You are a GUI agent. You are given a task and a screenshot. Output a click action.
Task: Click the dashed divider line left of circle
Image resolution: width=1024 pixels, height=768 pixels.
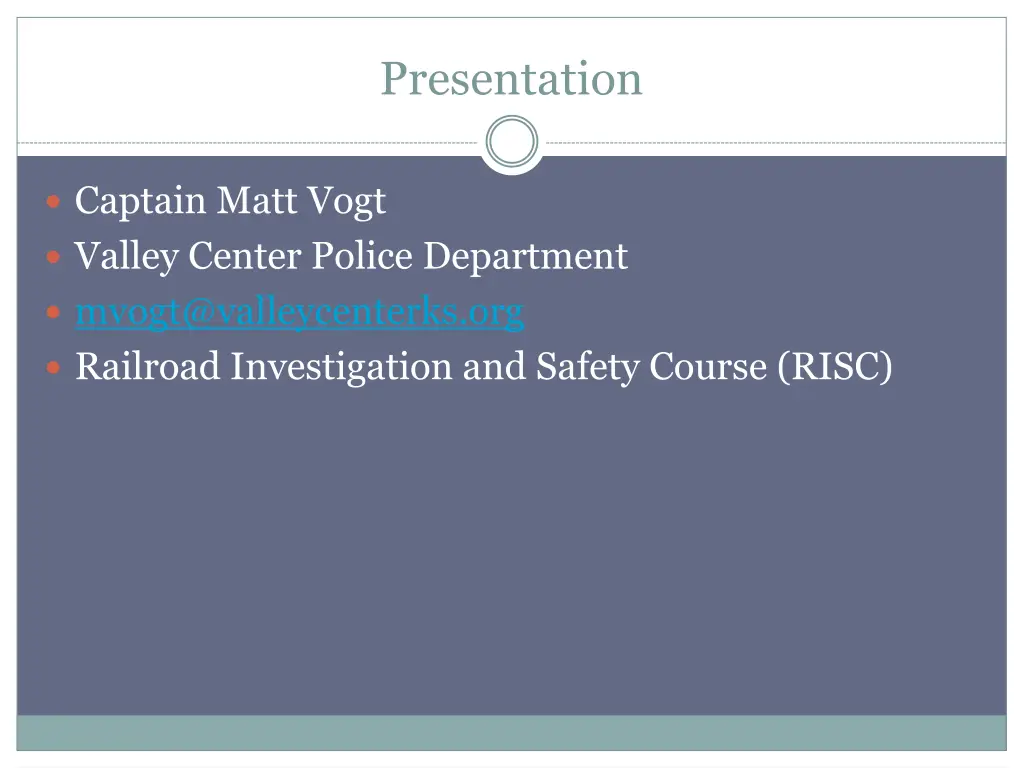click(248, 142)
